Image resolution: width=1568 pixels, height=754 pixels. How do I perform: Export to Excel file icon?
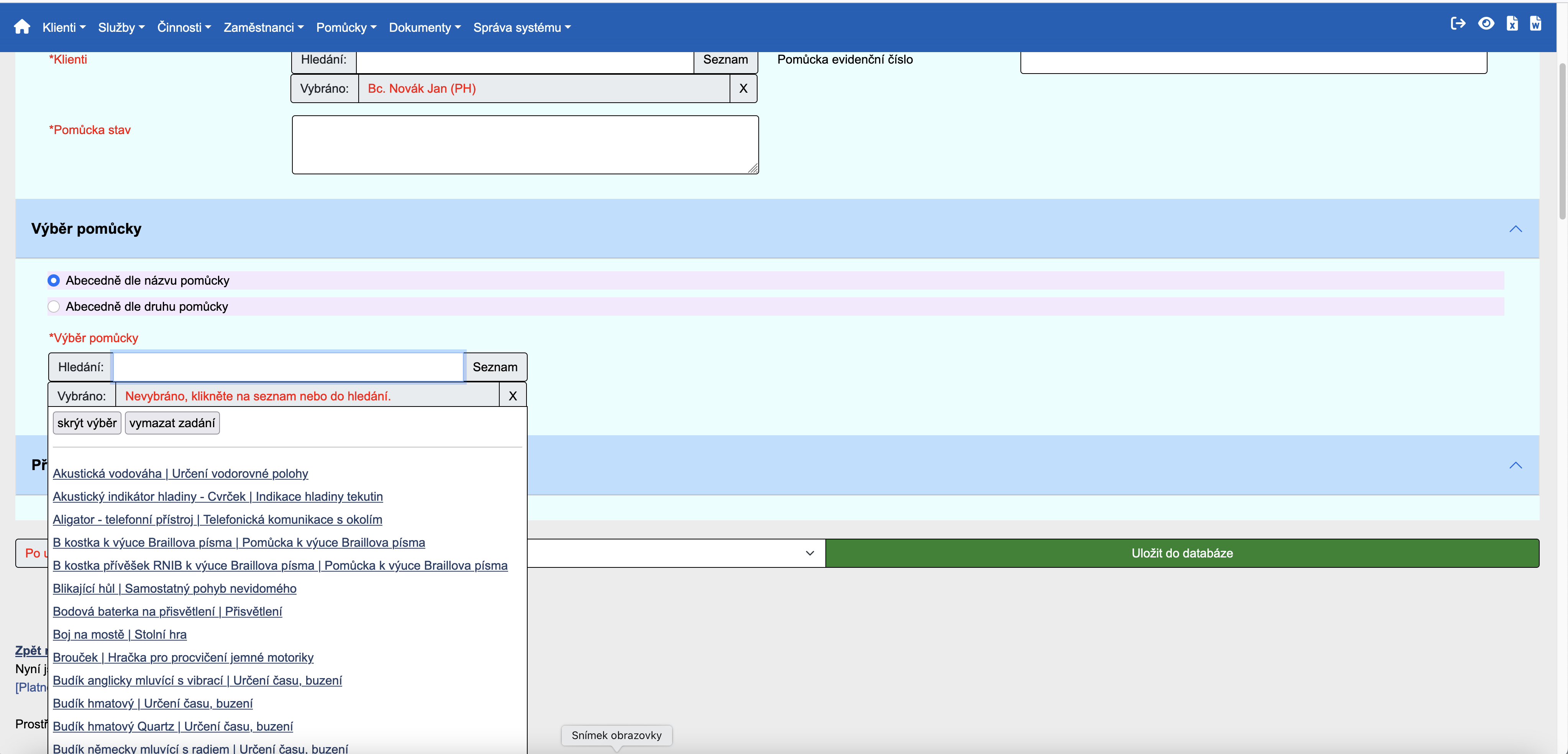point(1512,24)
